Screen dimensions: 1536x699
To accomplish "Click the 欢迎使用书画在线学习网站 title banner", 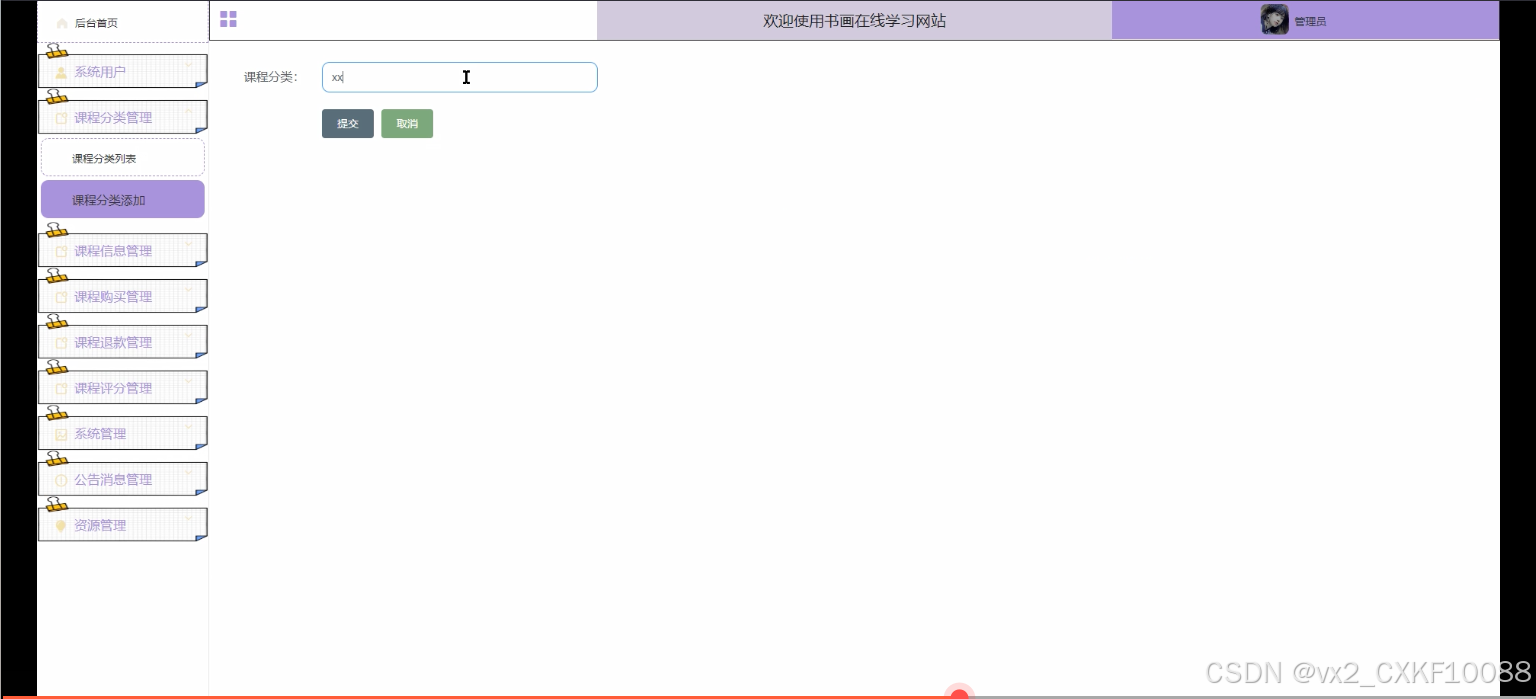I will (854, 21).
